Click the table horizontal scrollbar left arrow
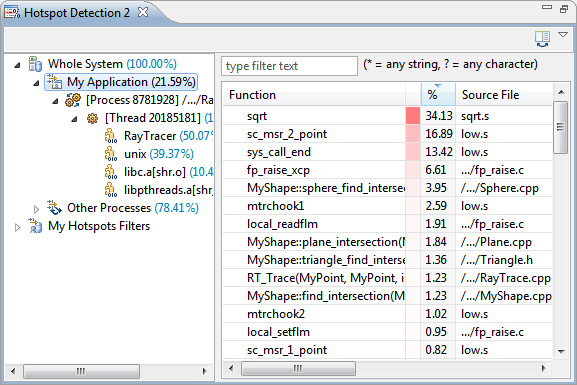 tap(231, 368)
